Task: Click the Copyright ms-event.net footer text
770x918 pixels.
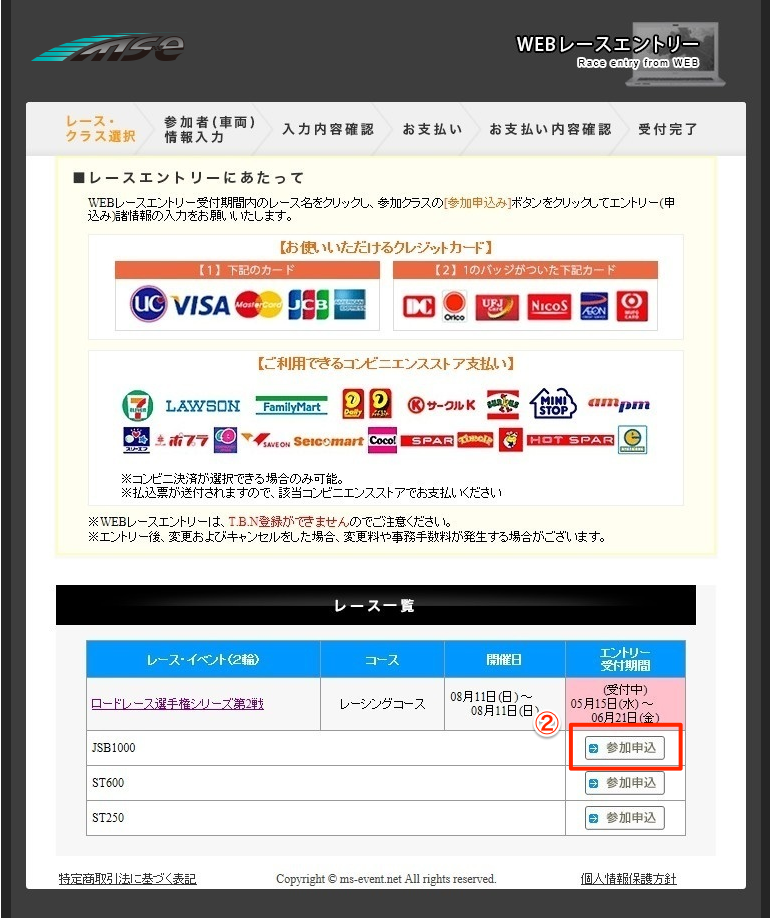Action: tap(386, 879)
